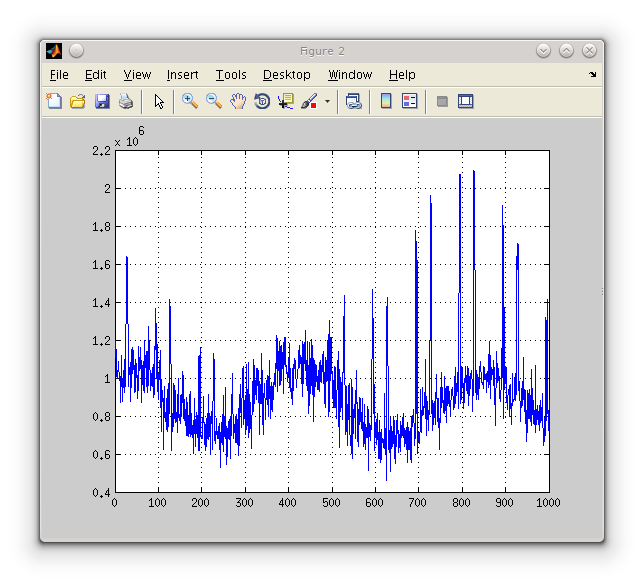The width and height of the screenshot is (644, 582).
Task: Open the Desktop menu
Action: (287, 75)
